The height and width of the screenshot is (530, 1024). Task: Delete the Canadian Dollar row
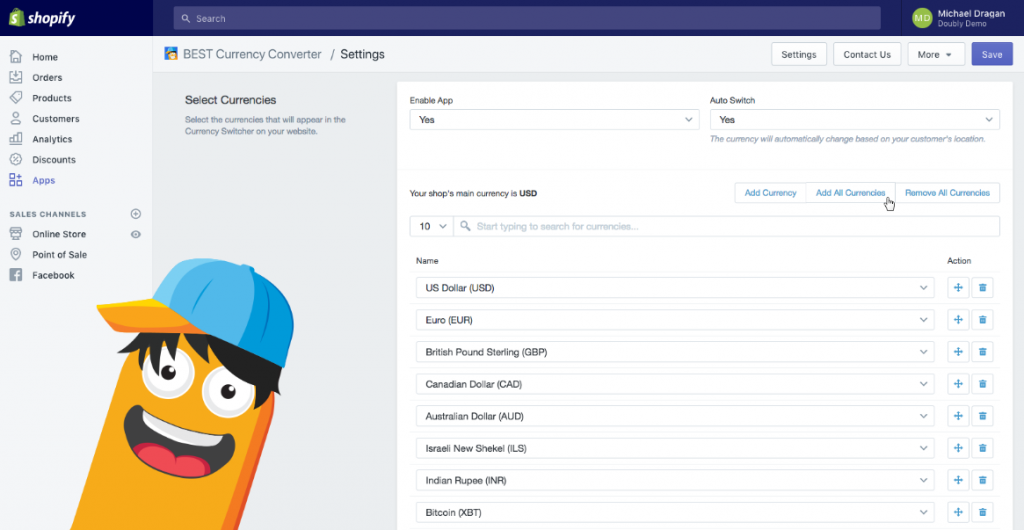982,384
